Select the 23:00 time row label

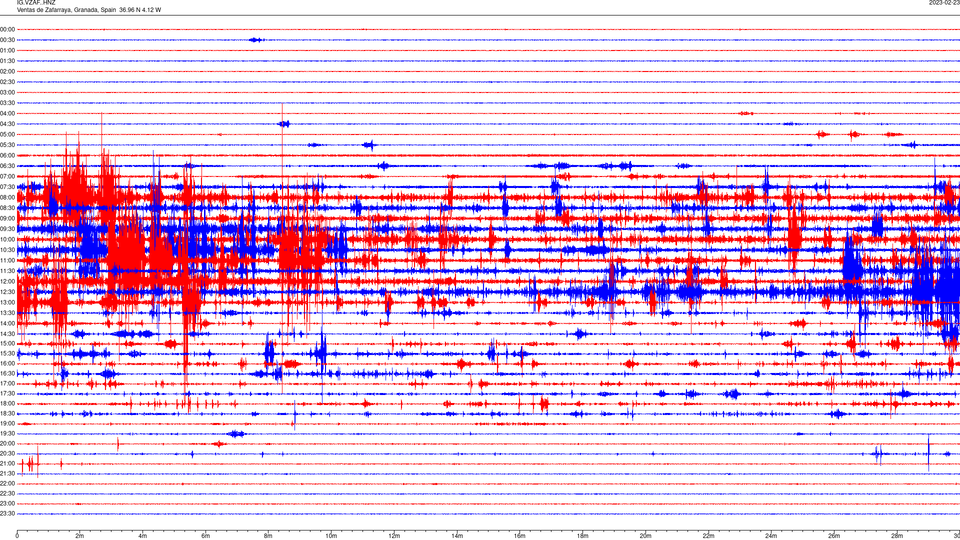pyautogui.click(x=7, y=504)
